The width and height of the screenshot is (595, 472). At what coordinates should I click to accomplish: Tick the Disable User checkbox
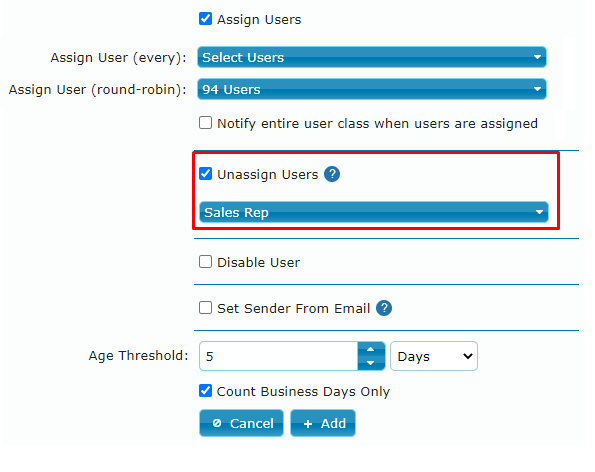click(205, 262)
